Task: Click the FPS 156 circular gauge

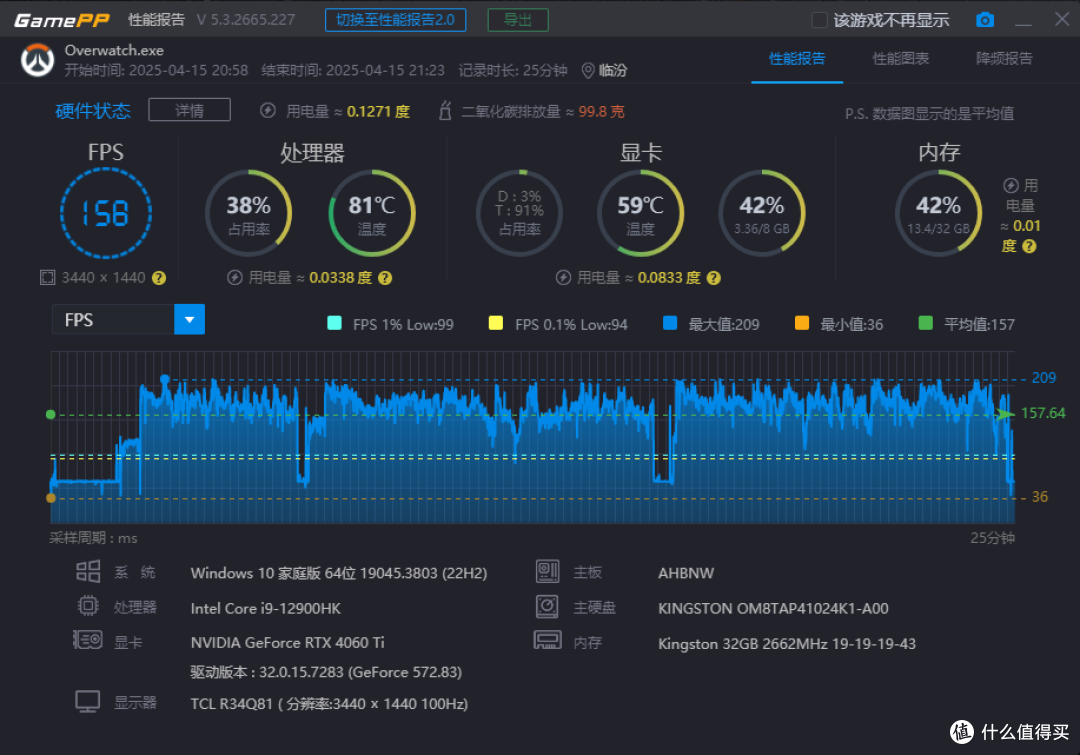Action: tap(105, 213)
